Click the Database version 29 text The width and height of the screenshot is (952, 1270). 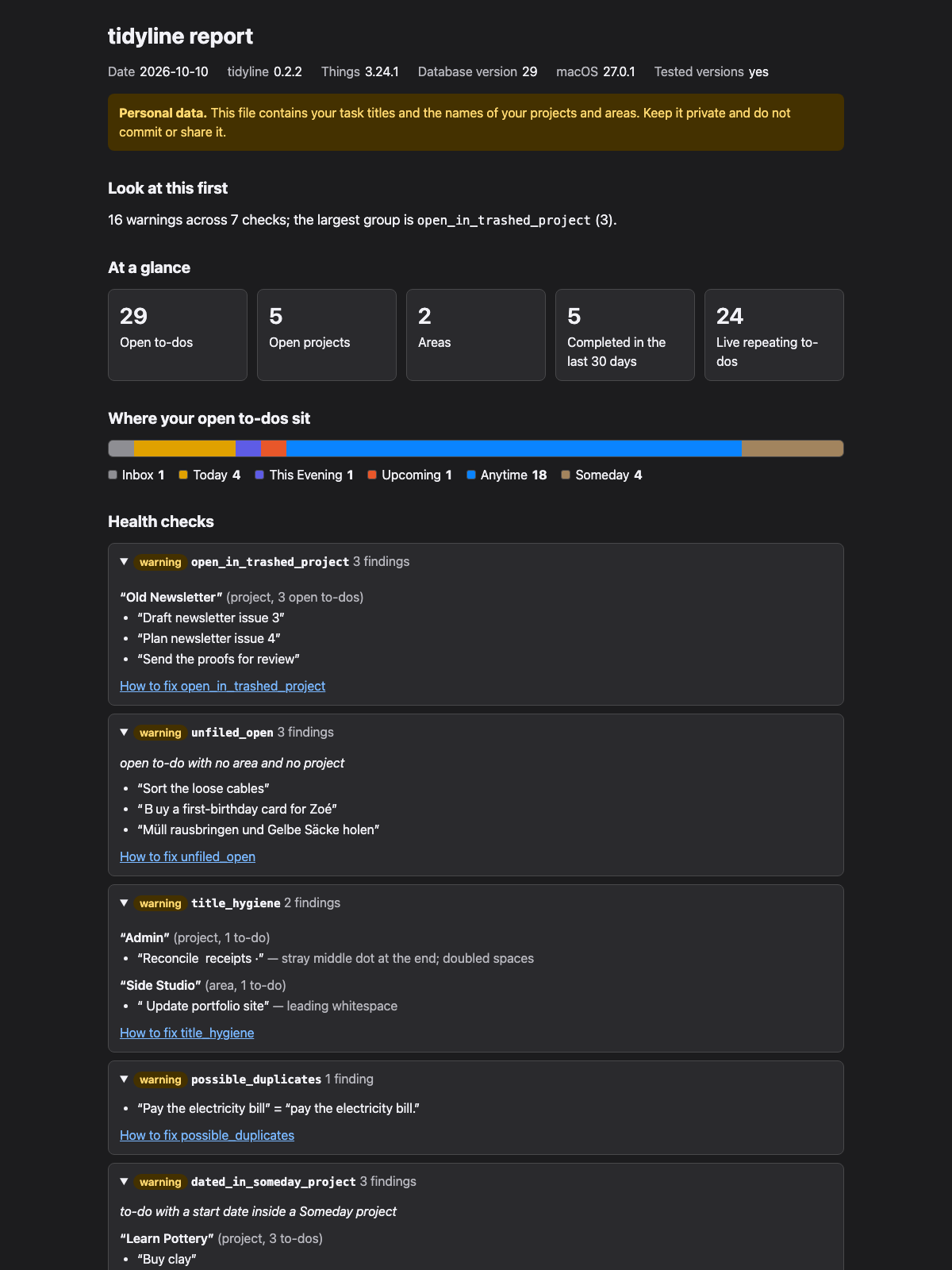(478, 71)
